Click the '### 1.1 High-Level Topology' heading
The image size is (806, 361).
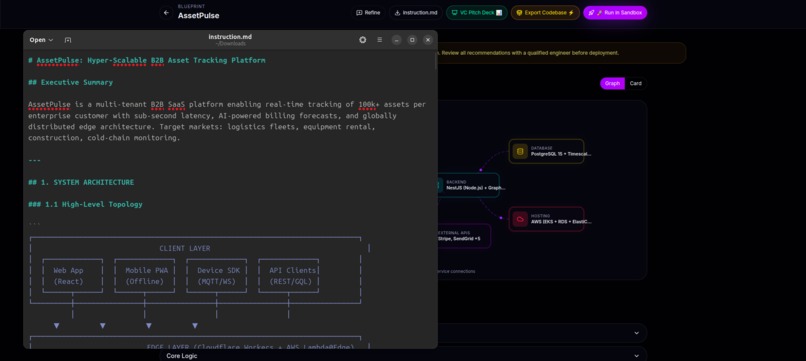click(85, 204)
